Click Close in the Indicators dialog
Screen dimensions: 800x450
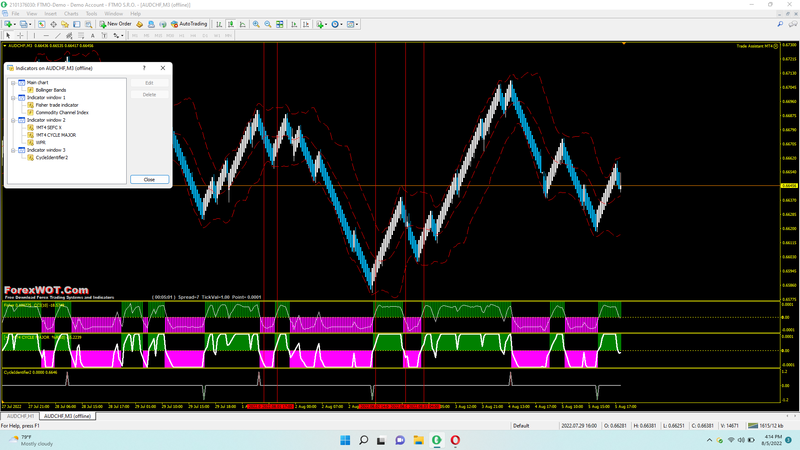pos(149,179)
